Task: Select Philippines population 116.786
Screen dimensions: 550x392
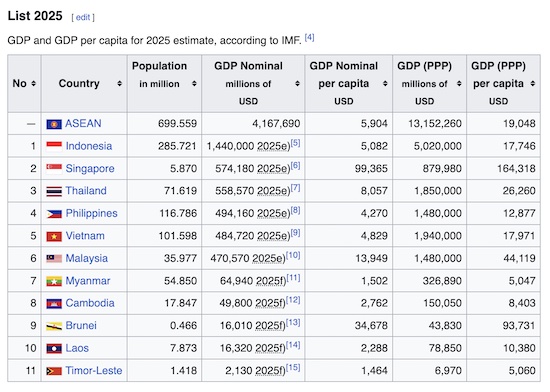Action: pyautogui.click(x=178, y=213)
